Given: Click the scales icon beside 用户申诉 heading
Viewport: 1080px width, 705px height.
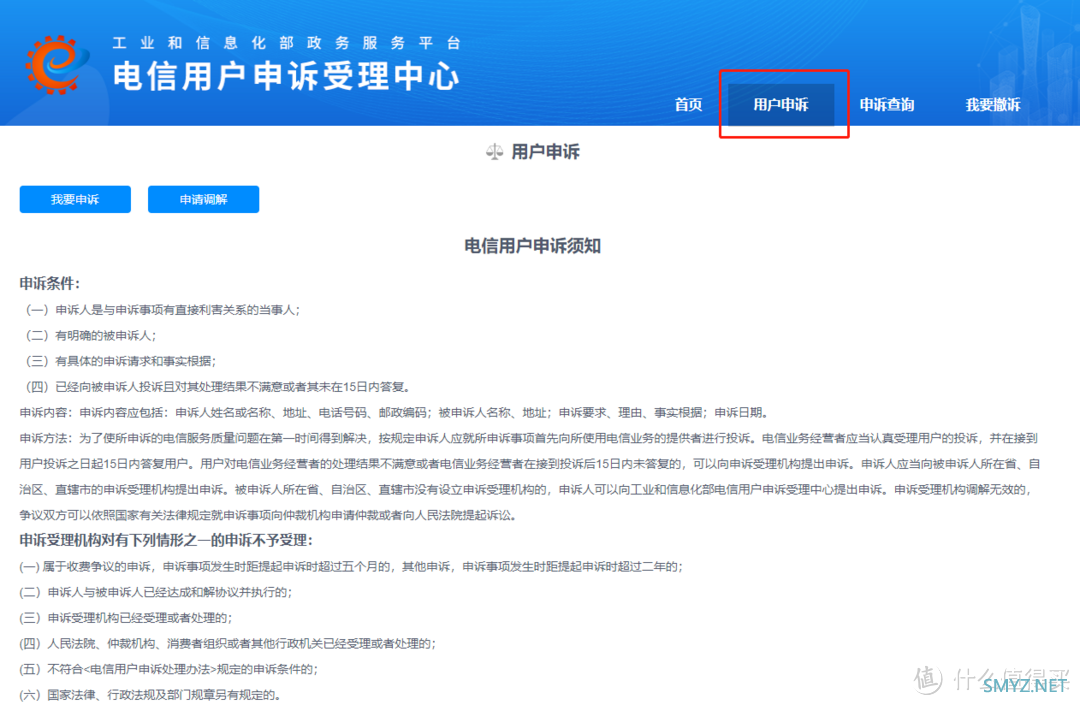Looking at the screenshot, I should tap(495, 151).
